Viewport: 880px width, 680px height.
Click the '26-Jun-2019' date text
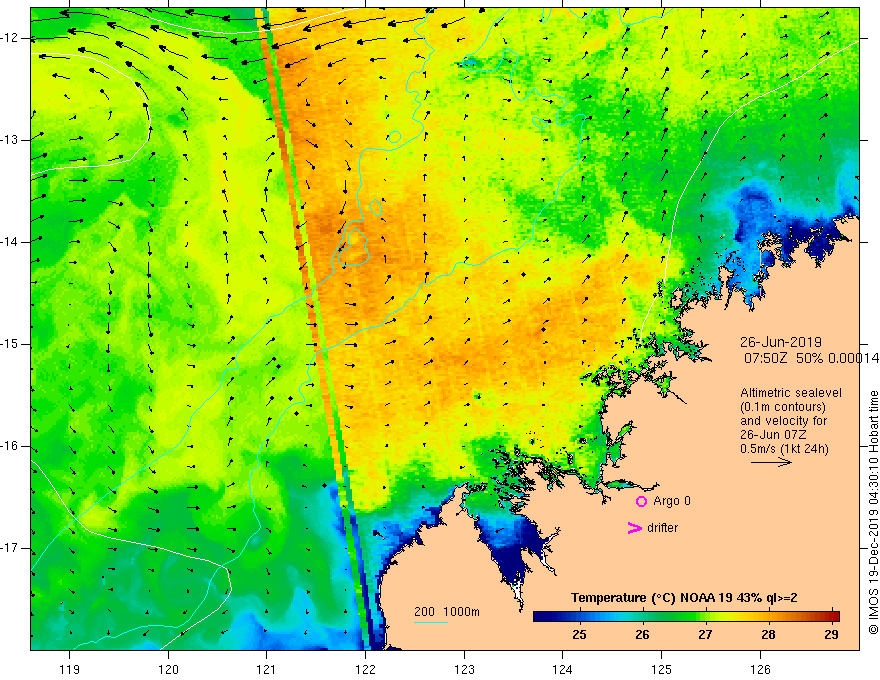[x=781, y=342]
